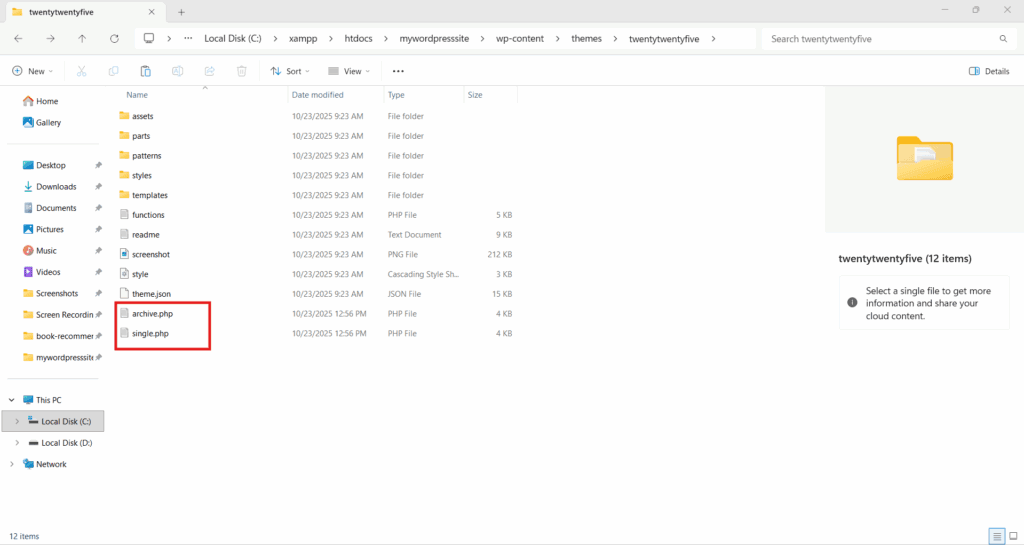Viewport: 1024px width, 545px height.
Task: Click the Copy icon in toolbar
Action: [114, 71]
